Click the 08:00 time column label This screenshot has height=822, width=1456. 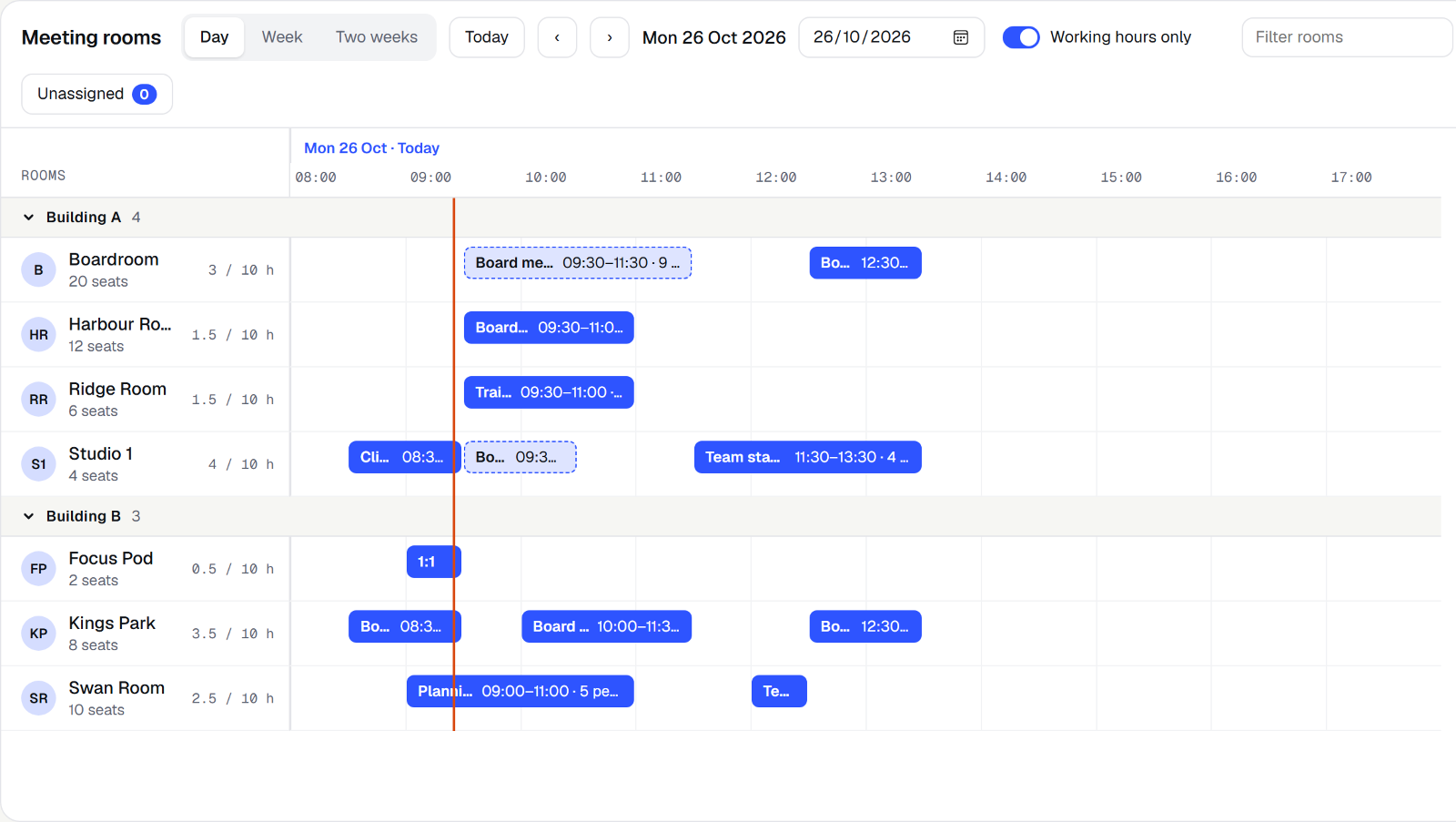(x=316, y=178)
